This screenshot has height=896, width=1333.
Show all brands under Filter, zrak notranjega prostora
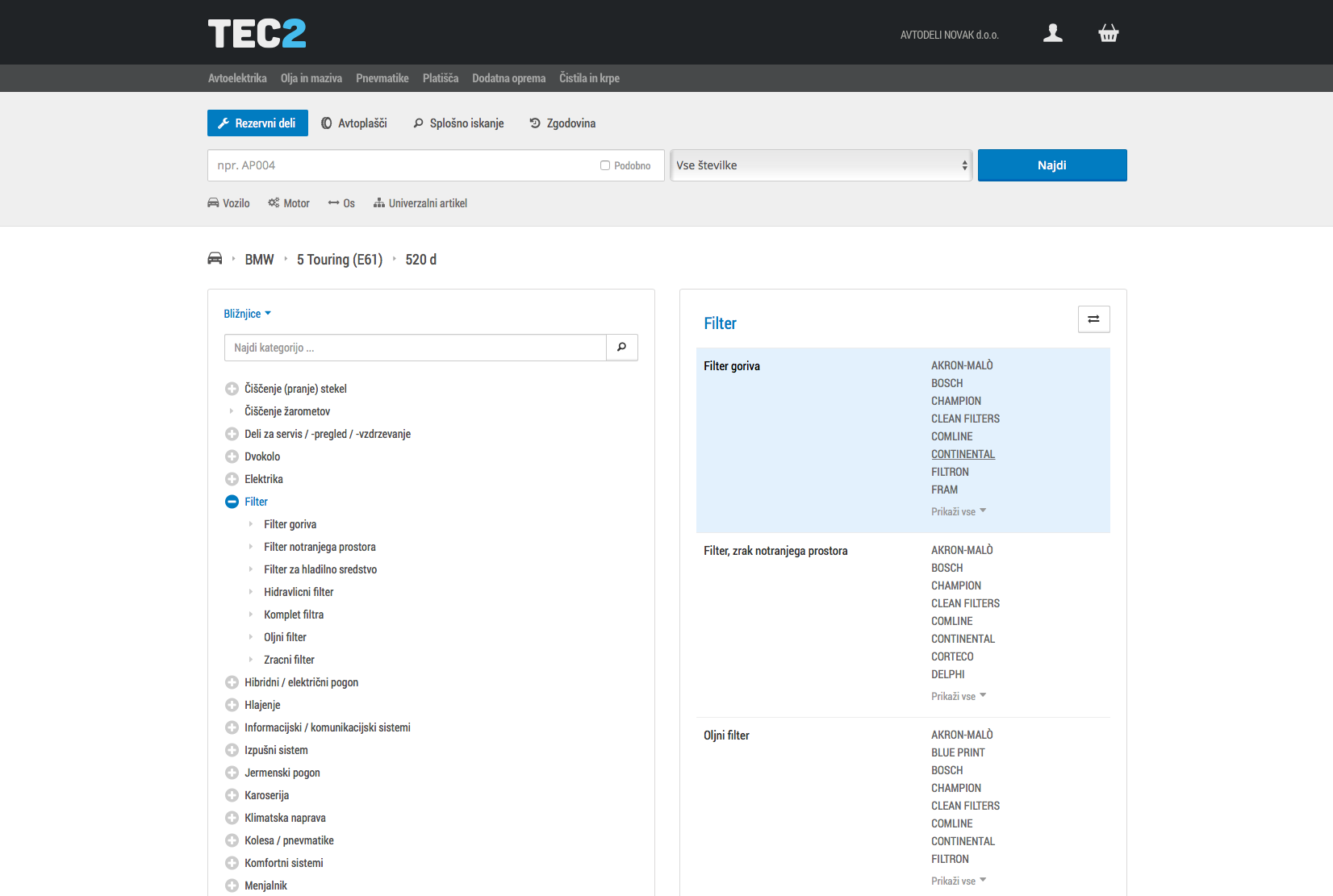959,696
